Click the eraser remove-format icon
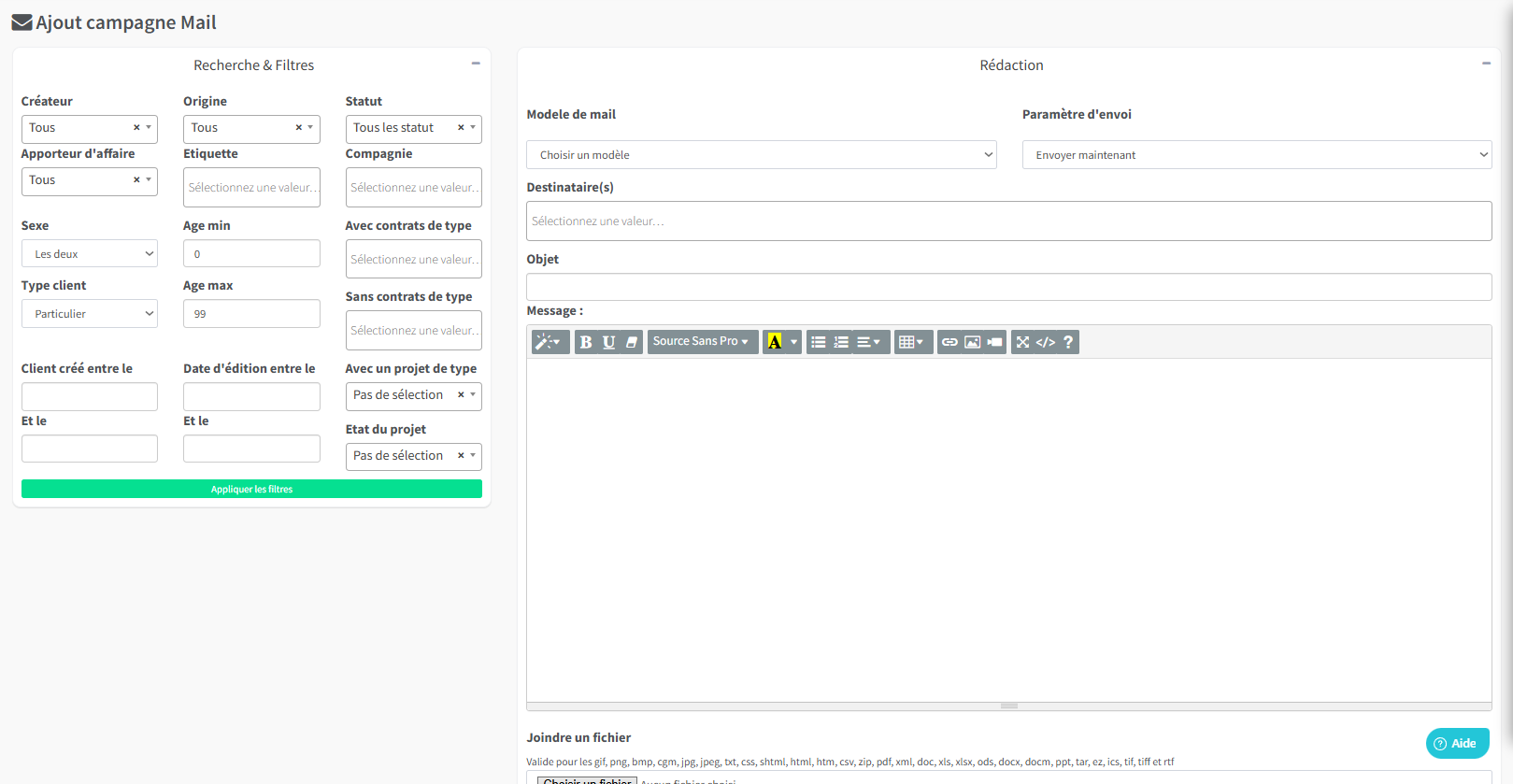1513x784 pixels. click(632, 342)
